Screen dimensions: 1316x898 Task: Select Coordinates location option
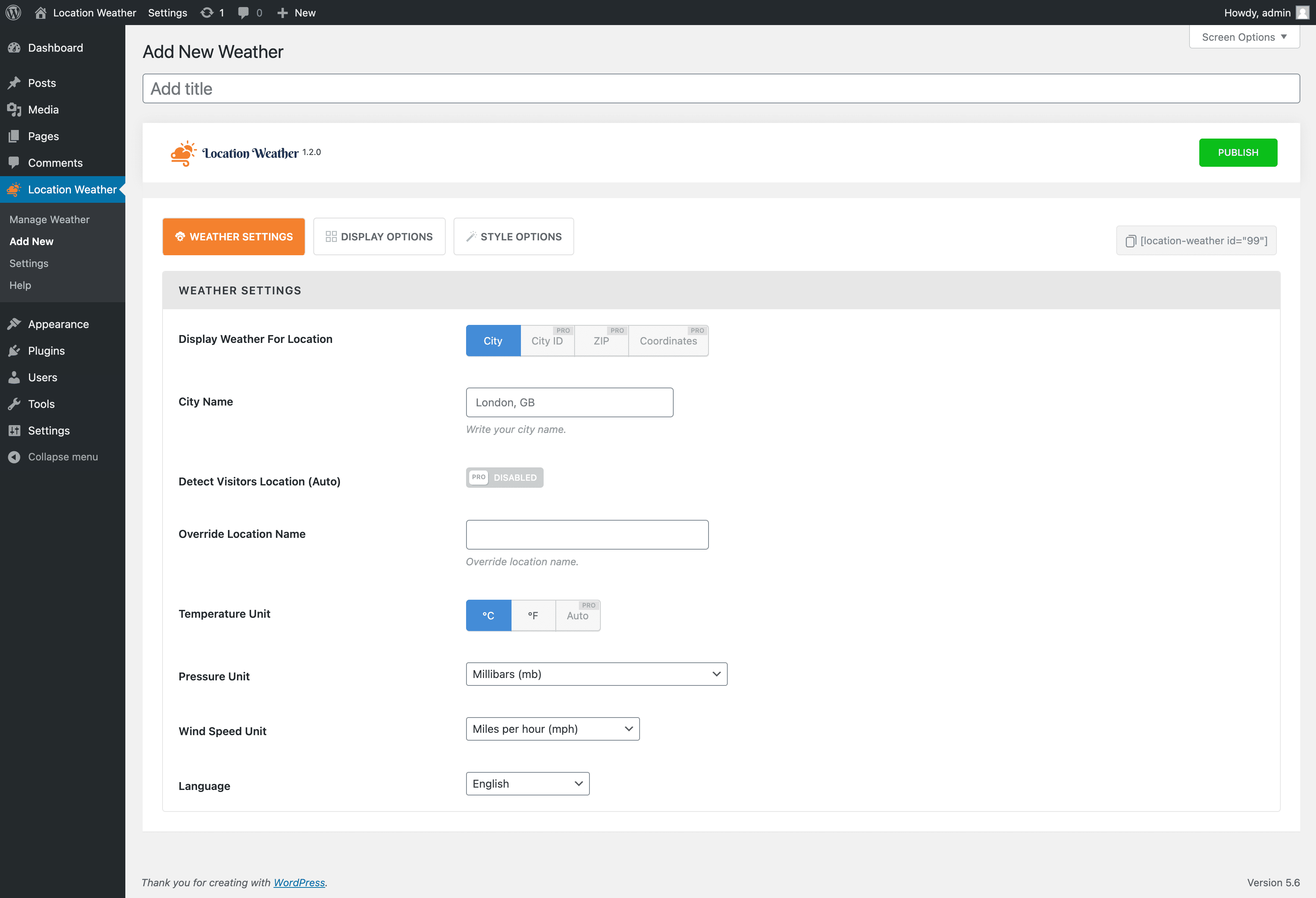click(x=668, y=341)
